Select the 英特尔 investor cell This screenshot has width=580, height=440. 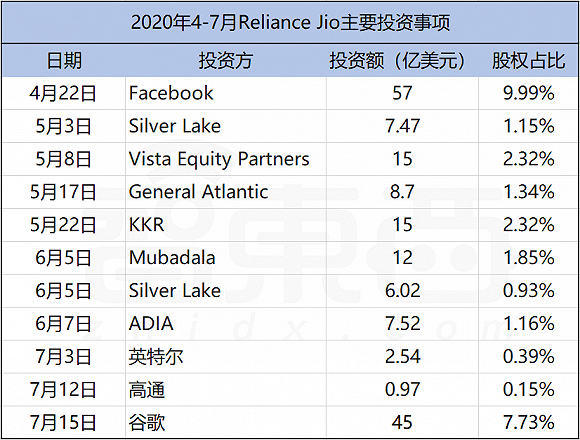(x=226, y=356)
